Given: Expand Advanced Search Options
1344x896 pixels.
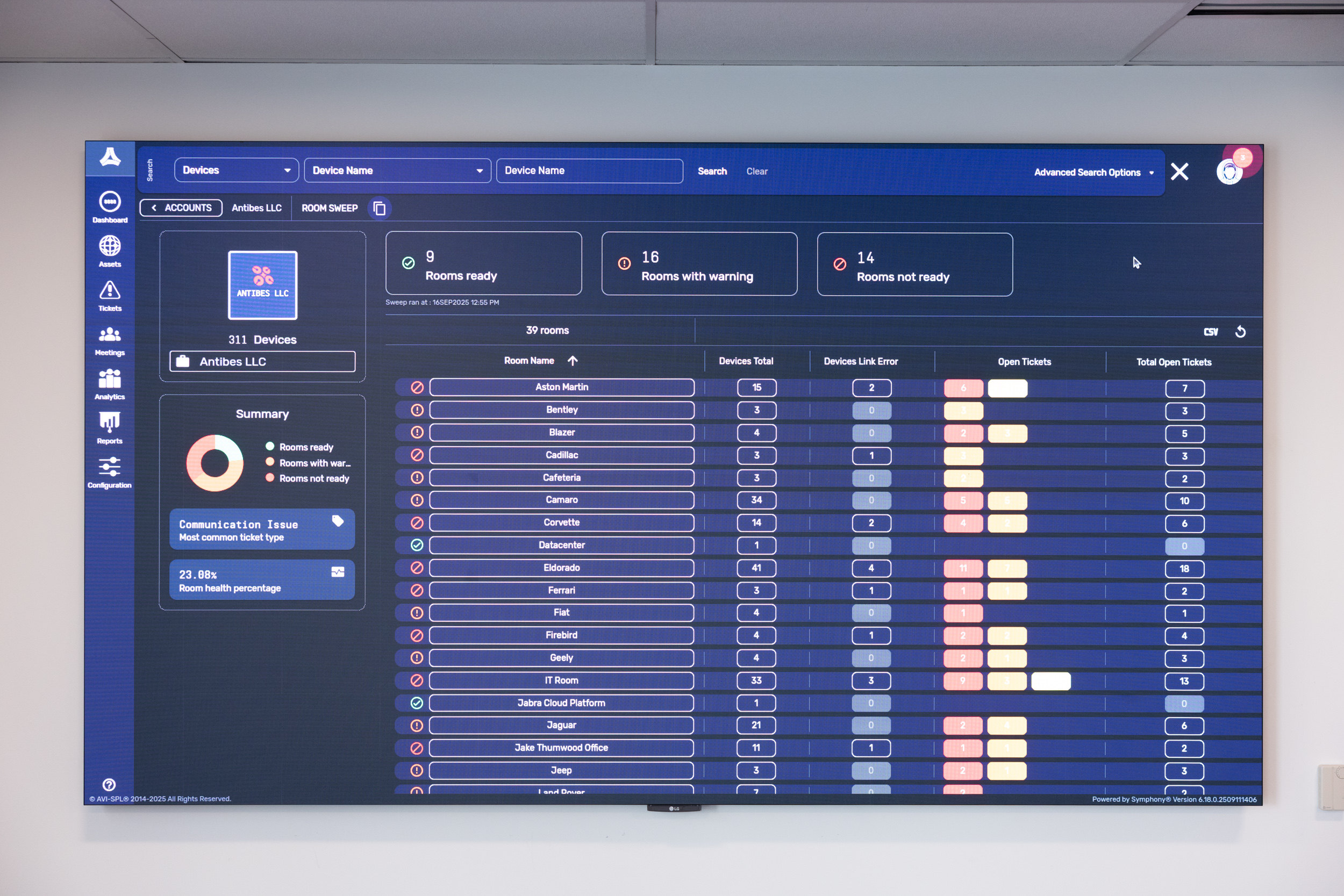Looking at the screenshot, I should pyautogui.click(x=1093, y=173).
